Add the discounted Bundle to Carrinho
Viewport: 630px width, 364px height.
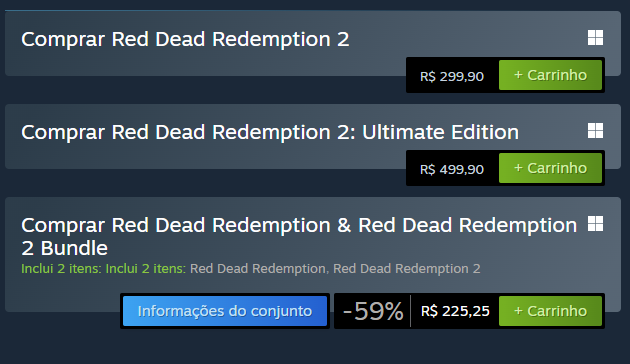(x=550, y=311)
